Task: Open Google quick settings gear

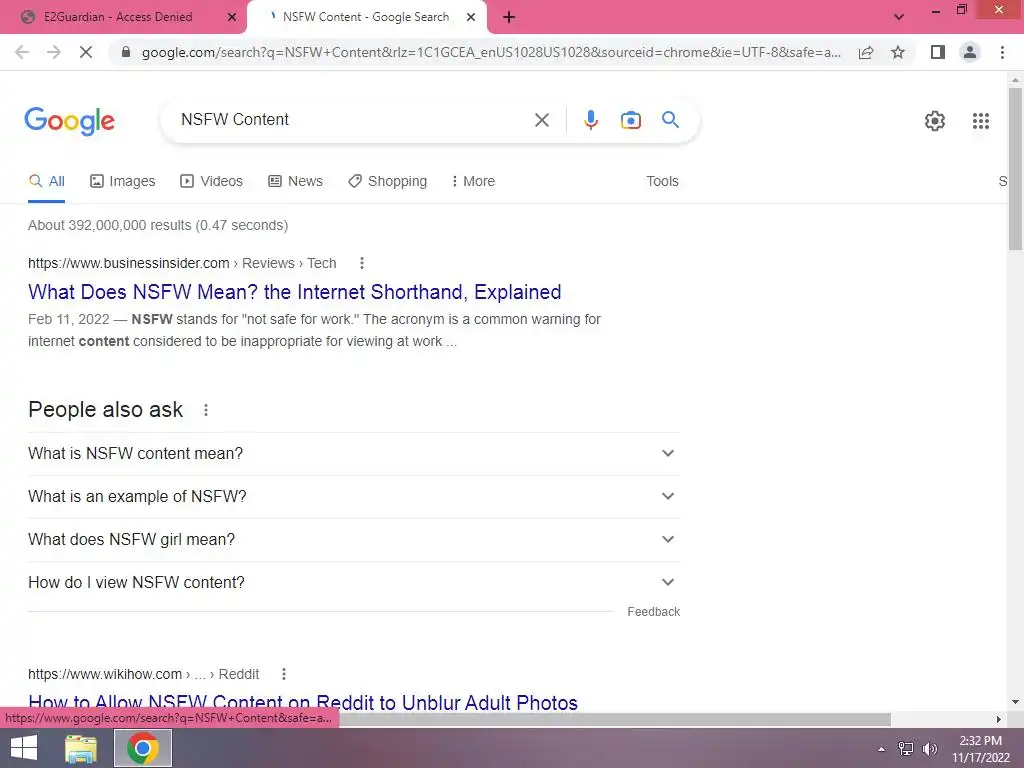Action: coord(935,121)
